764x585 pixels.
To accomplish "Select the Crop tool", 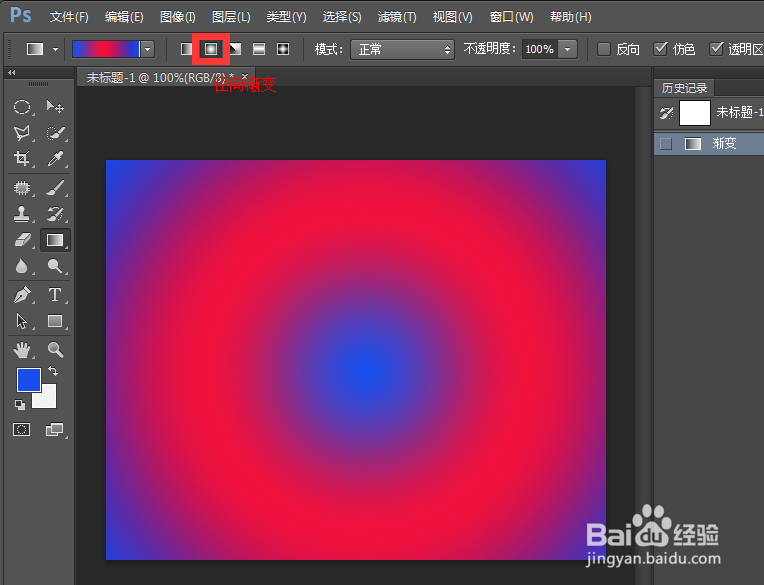I will tap(22, 158).
